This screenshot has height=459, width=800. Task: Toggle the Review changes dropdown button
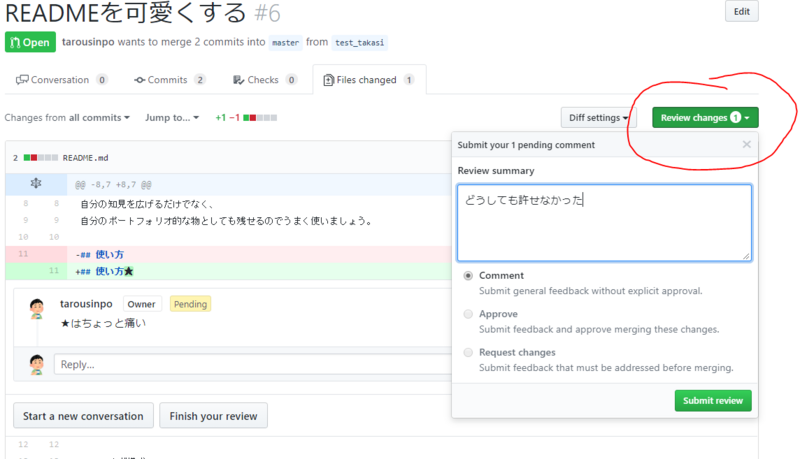click(705, 118)
